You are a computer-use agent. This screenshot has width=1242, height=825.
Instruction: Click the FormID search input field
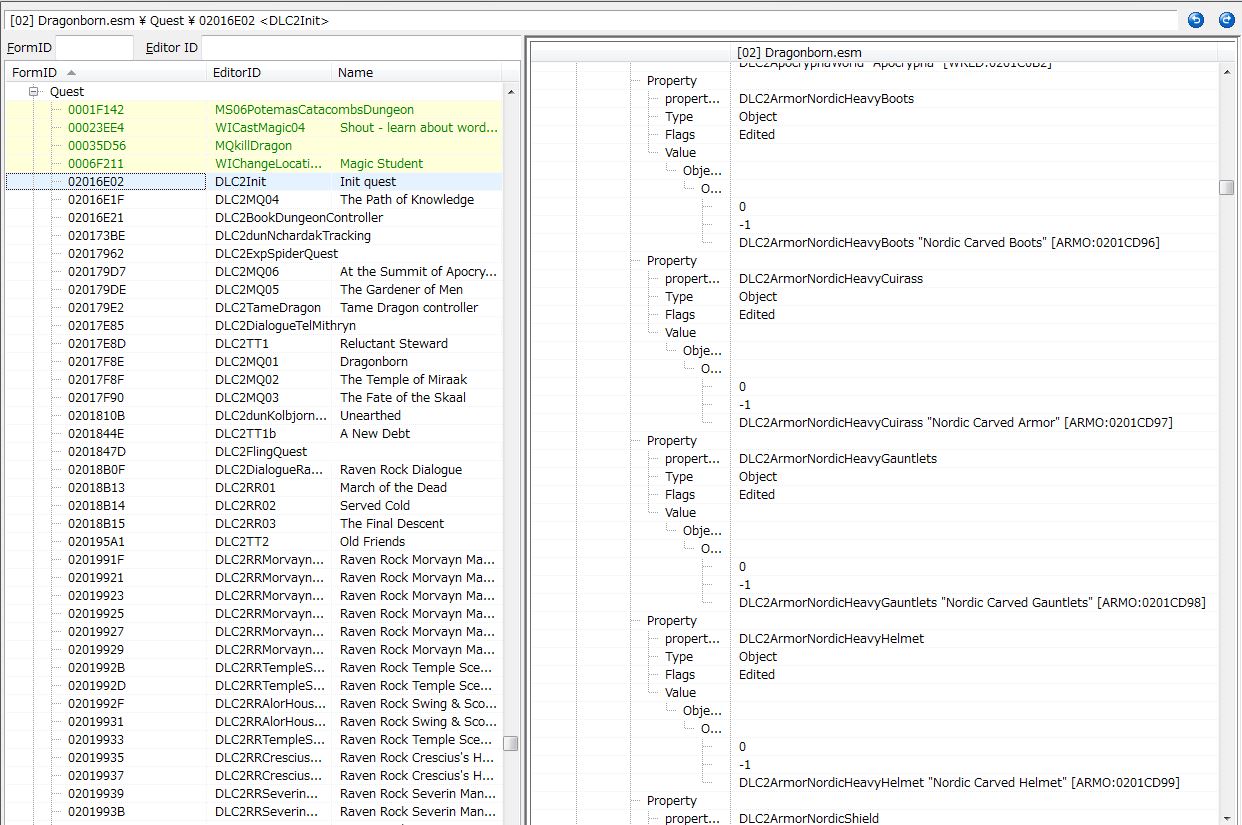point(93,47)
